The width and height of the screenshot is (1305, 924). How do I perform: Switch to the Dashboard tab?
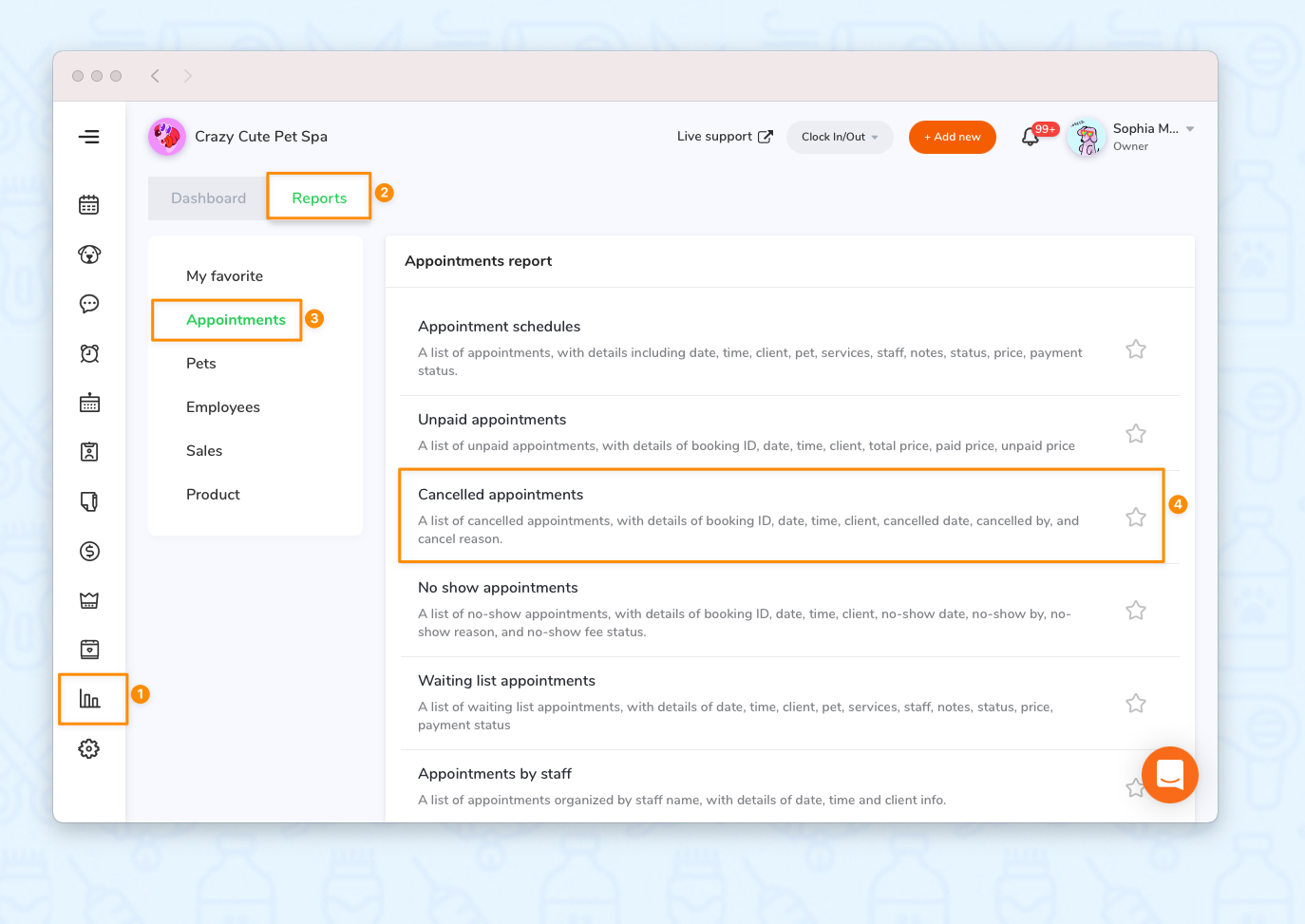(208, 198)
